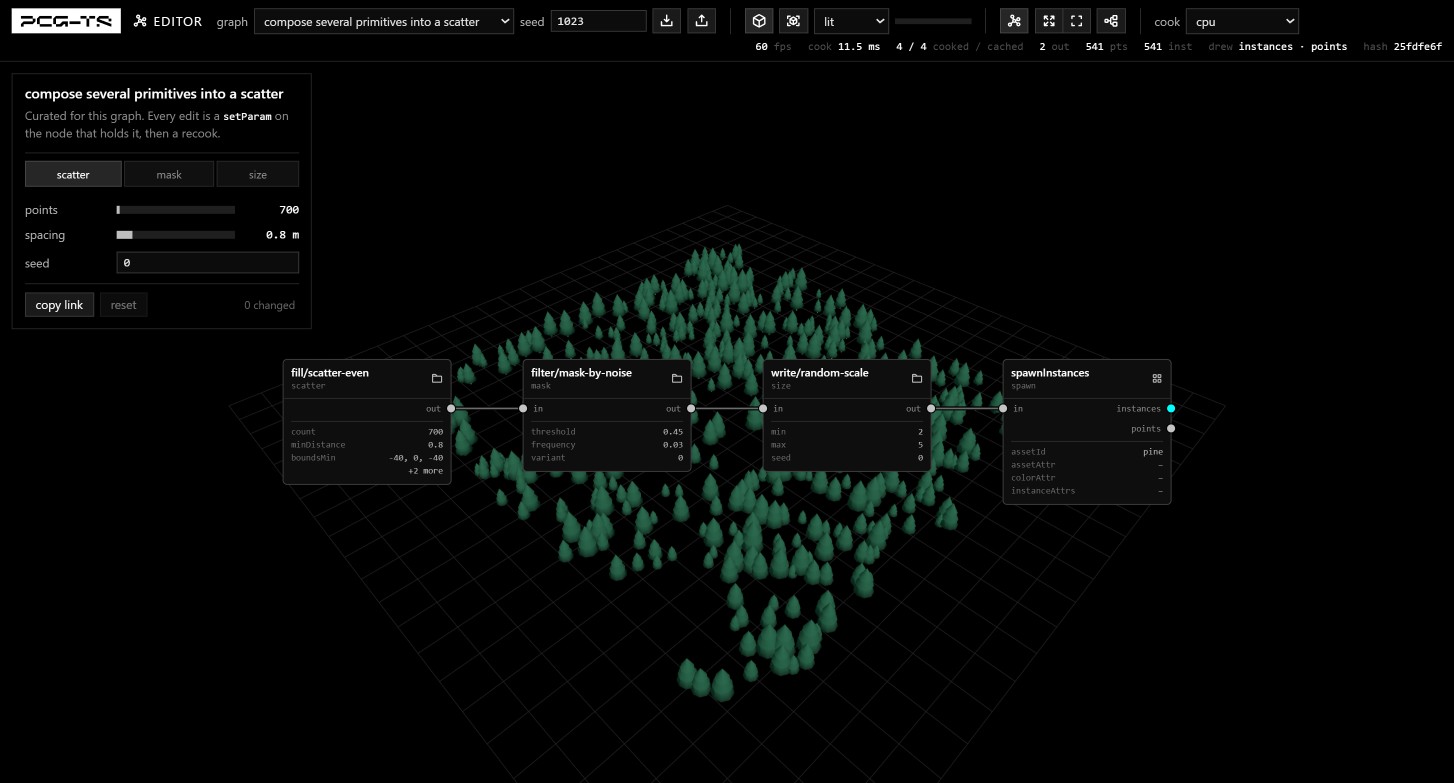1454x783 pixels.
Task: Click the copy link button
Action: coord(59,305)
